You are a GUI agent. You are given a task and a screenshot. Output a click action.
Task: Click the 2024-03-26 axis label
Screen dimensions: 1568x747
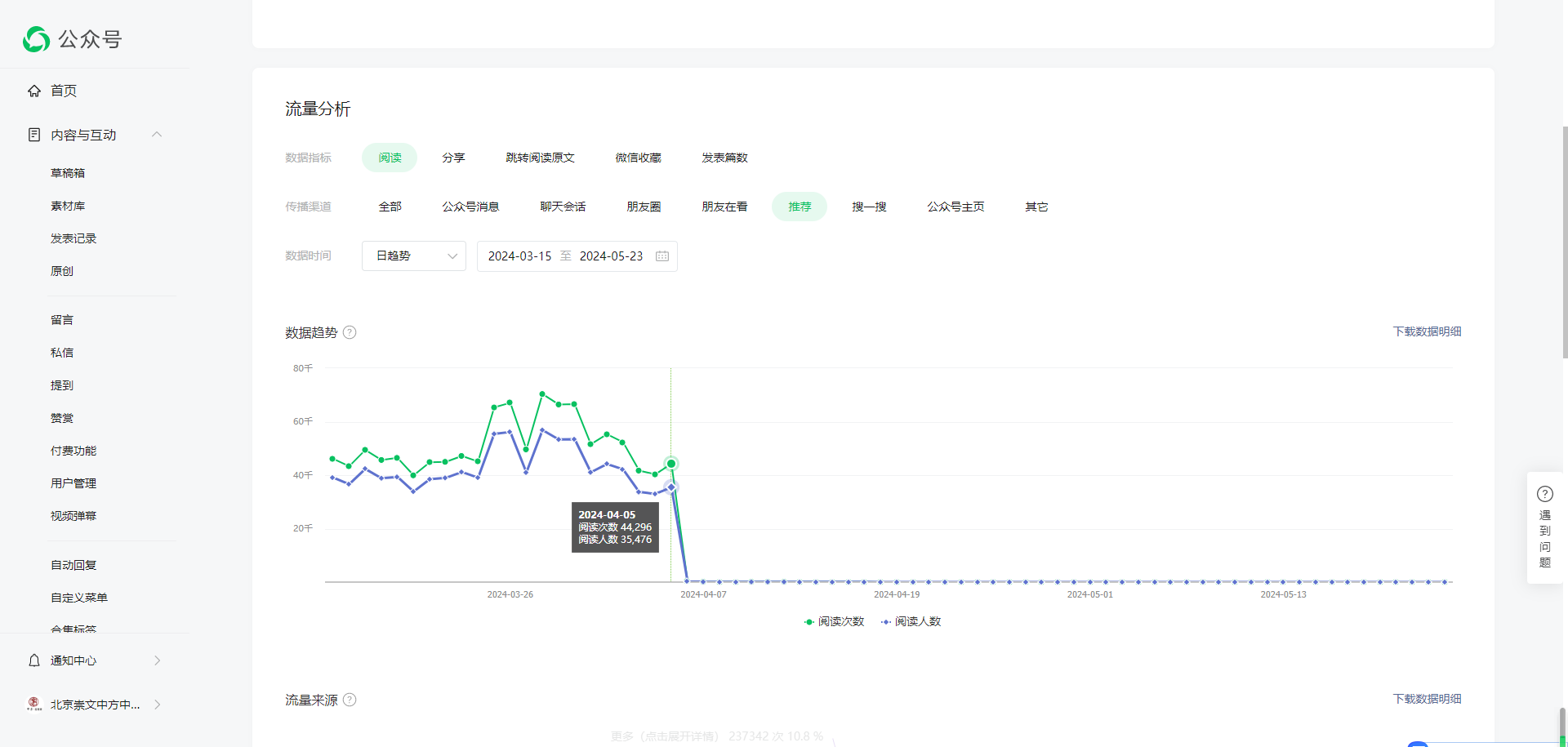(510, 594)
